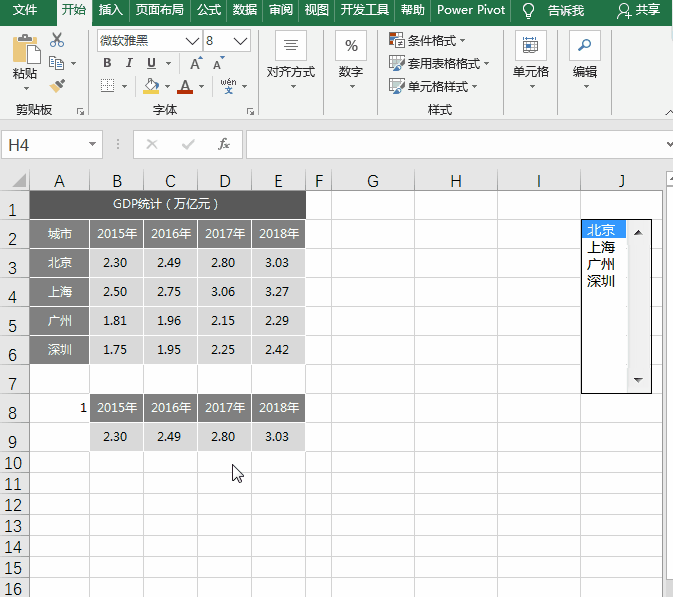This screenshot has width=673, height=597.
Task: Click list box scroll down arrow
Action: coord(639,380)
